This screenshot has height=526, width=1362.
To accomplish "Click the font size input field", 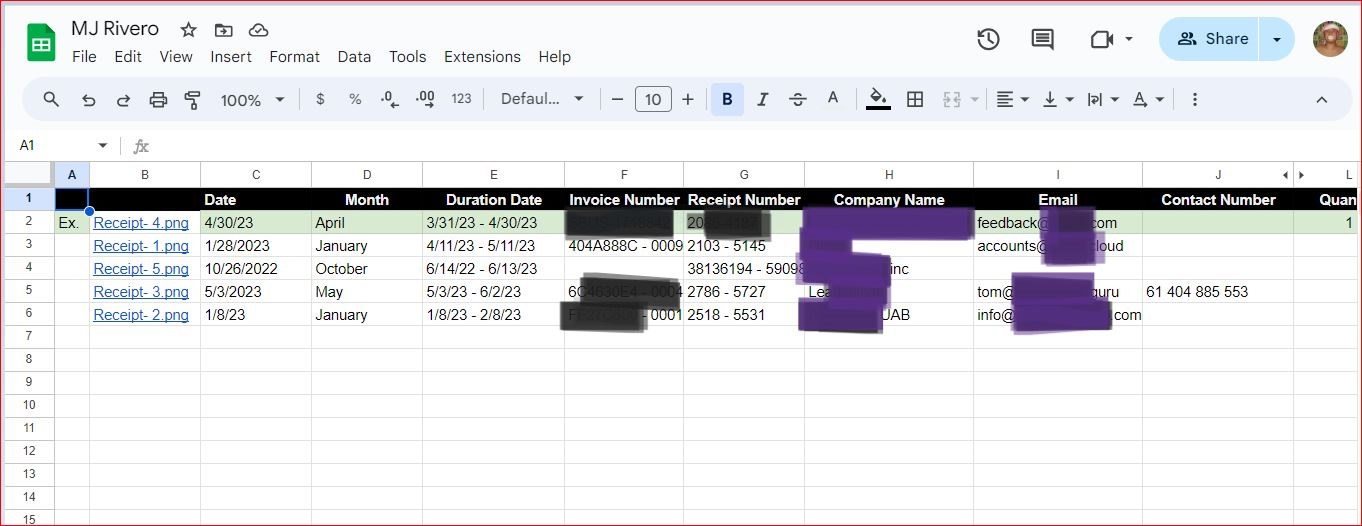I will (653, 99).
